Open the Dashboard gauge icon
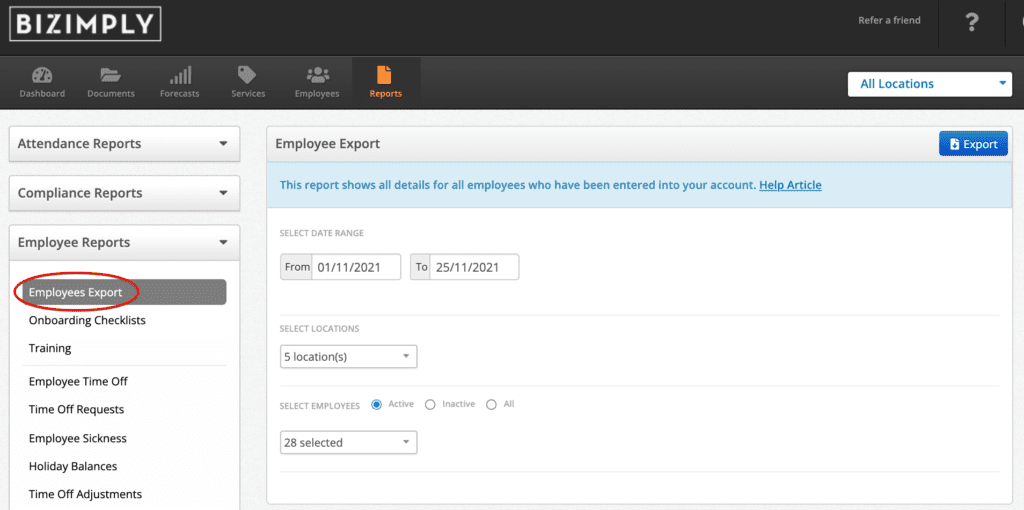Image resolution: width=1024 pixels, height=510 pixels. (42, 75)
